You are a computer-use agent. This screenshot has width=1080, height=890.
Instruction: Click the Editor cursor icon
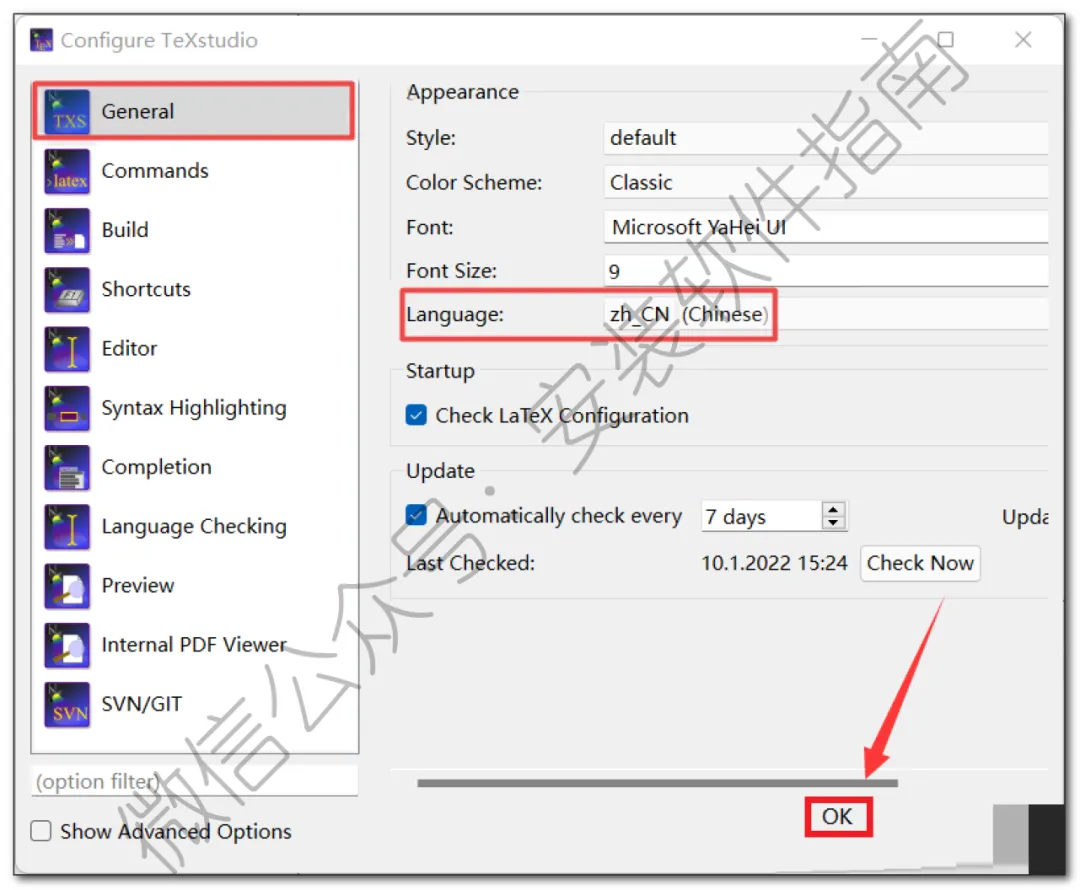[67, 349]
